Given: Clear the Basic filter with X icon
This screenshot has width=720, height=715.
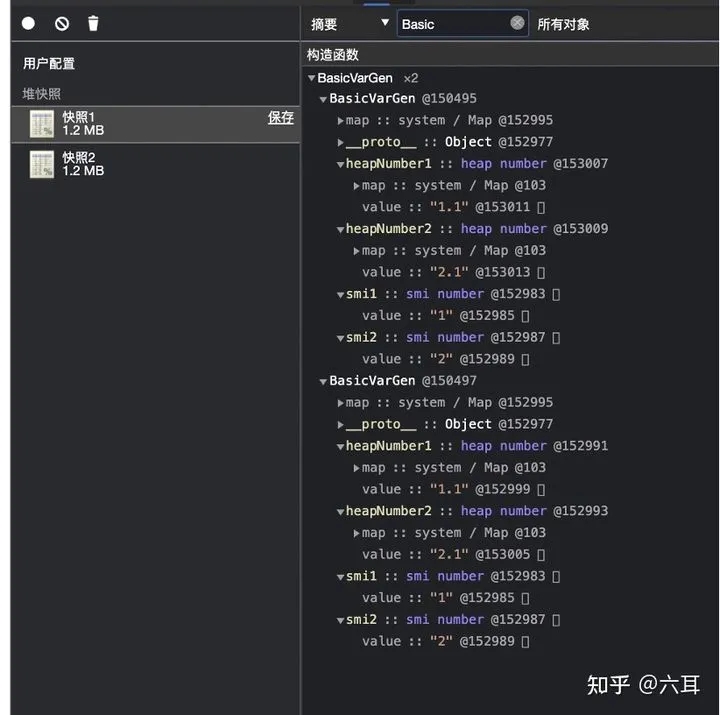Looking at the screenshot, I should tap(517, 23).
